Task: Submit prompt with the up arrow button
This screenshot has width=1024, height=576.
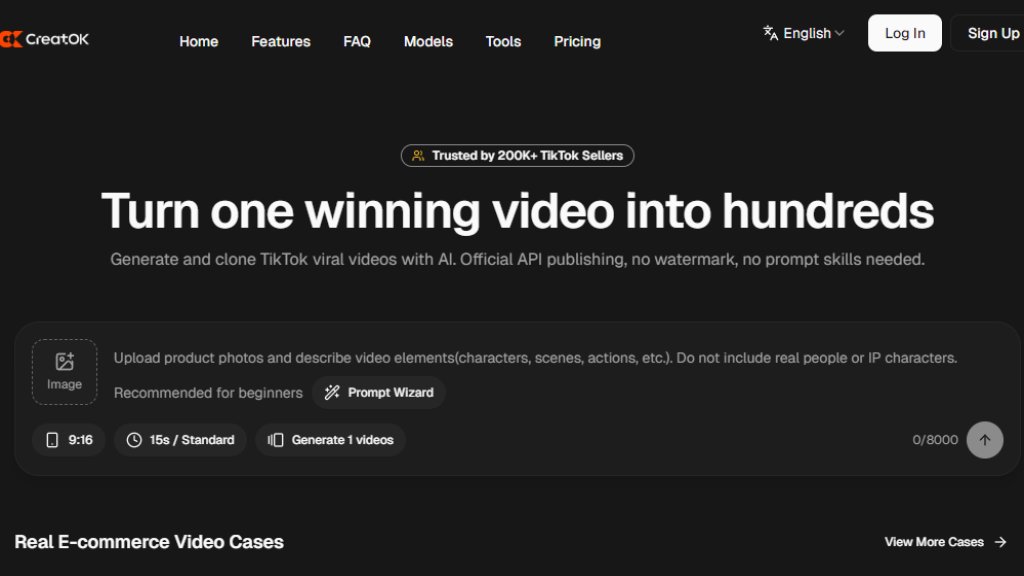Action: pos(985,440)
